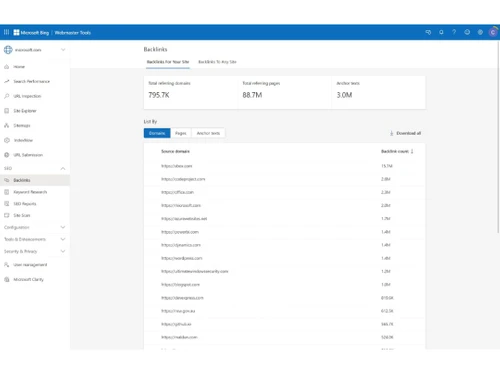Open the azurewebsites.net source domain row
Viewport: 500px width, 375px height.
point(284,219)
